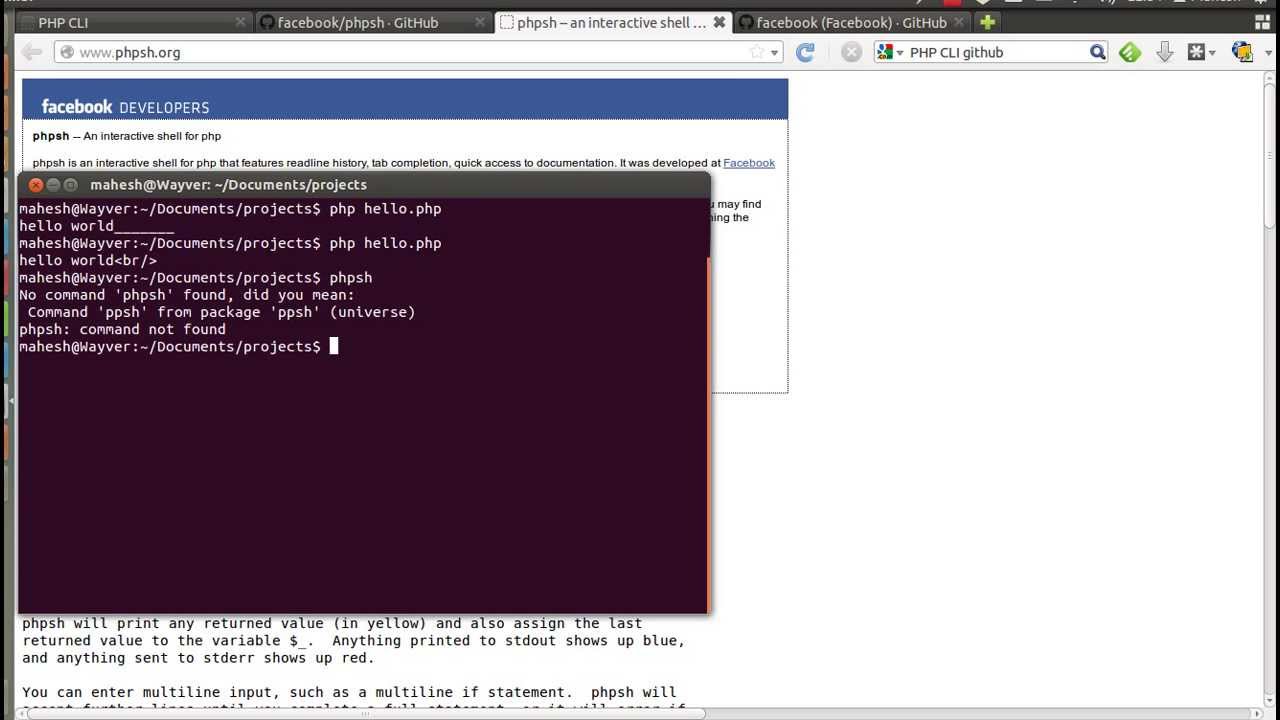1280x720 pixels.
Task: Close the PHP CLI tab
Action: coord(240,22)
